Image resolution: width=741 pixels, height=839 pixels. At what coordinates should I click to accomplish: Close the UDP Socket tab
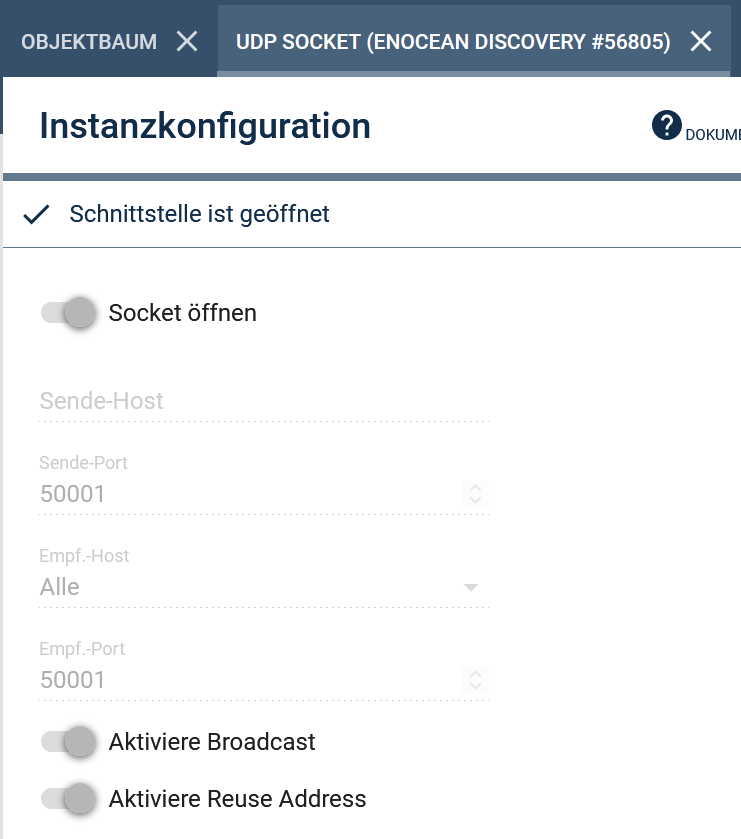[x=701, y=41]
